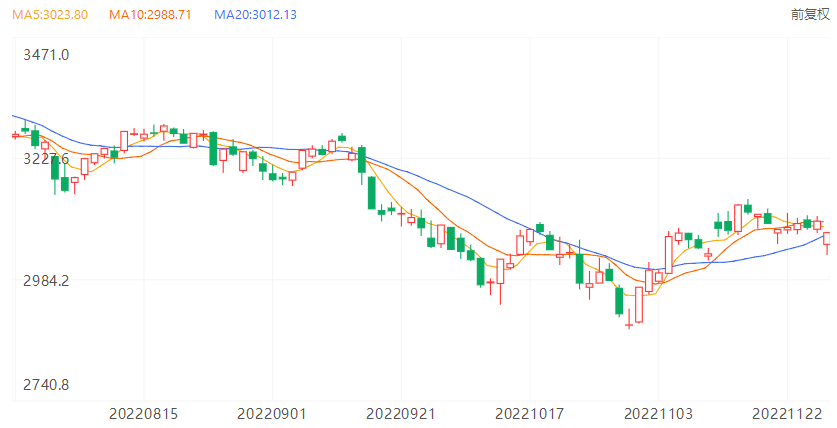Click the 3227.6 price axis label
Viewport: 837px width, 428px height.
(46, 159)
